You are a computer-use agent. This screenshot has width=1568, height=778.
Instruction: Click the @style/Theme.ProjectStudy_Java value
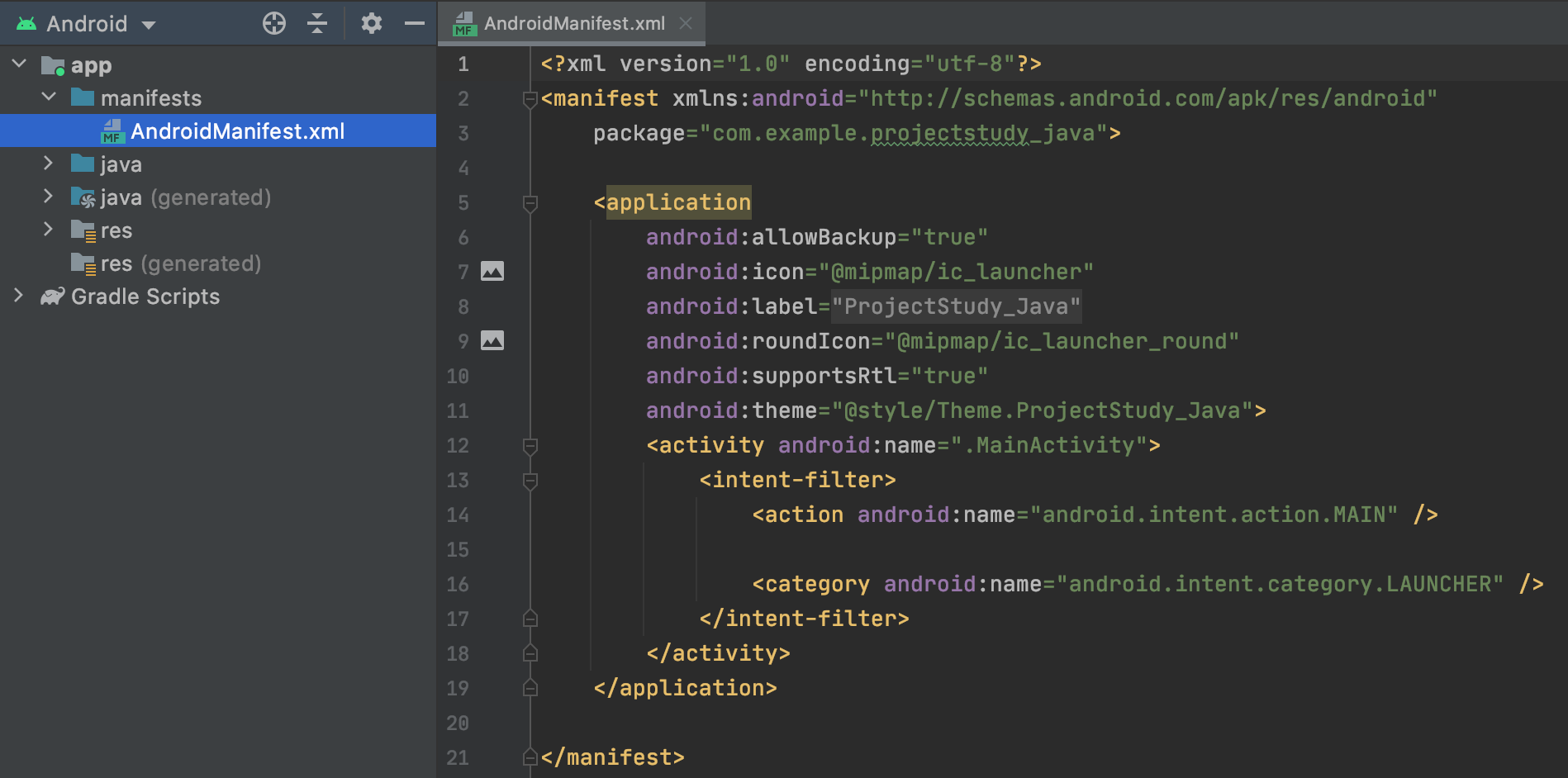point(1042,410)
